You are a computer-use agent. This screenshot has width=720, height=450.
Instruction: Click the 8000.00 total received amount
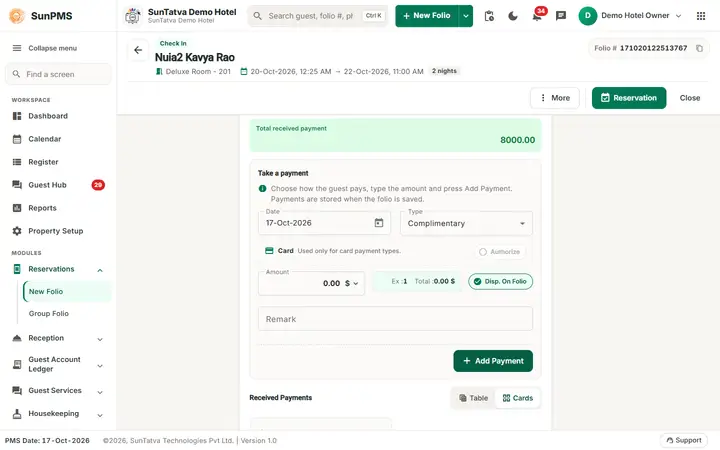point(518,140)
